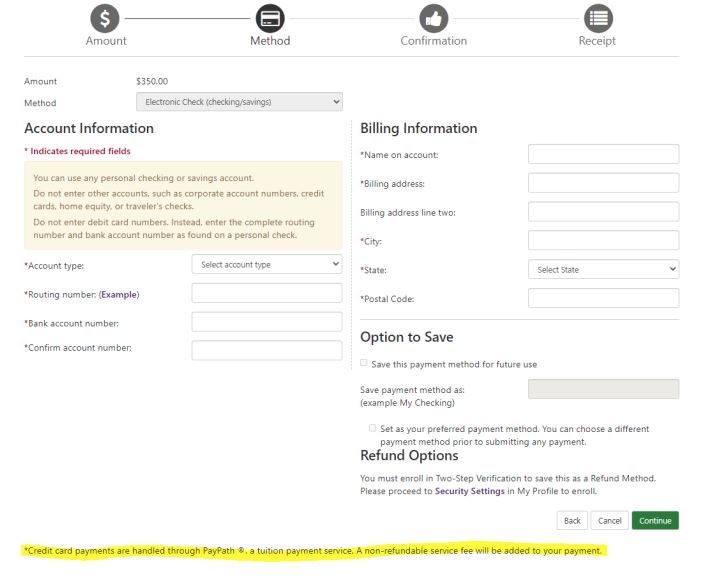Click the green Continue button

point(655,521)
